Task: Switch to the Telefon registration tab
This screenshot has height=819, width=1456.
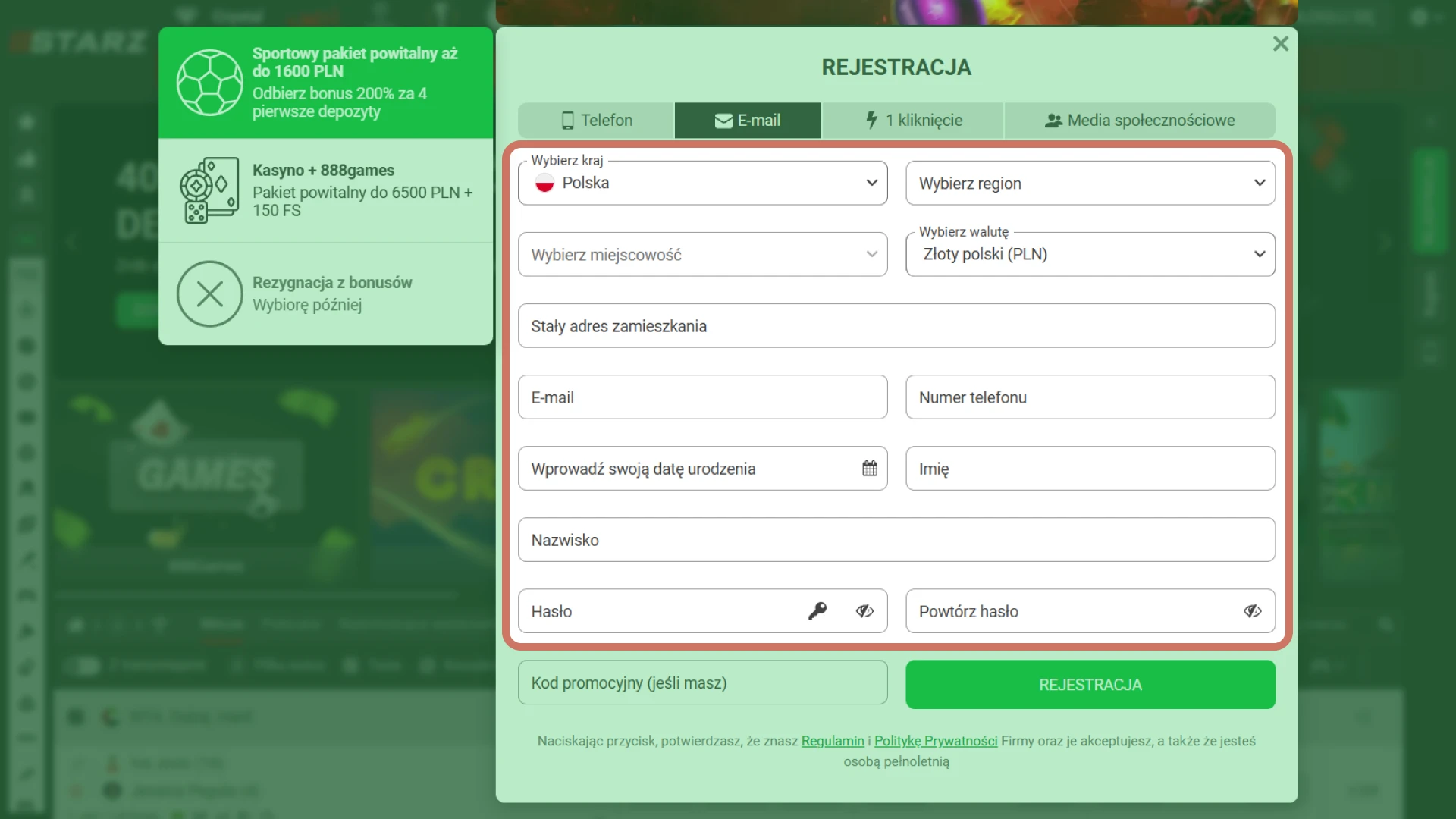Action: click(596, 121)
